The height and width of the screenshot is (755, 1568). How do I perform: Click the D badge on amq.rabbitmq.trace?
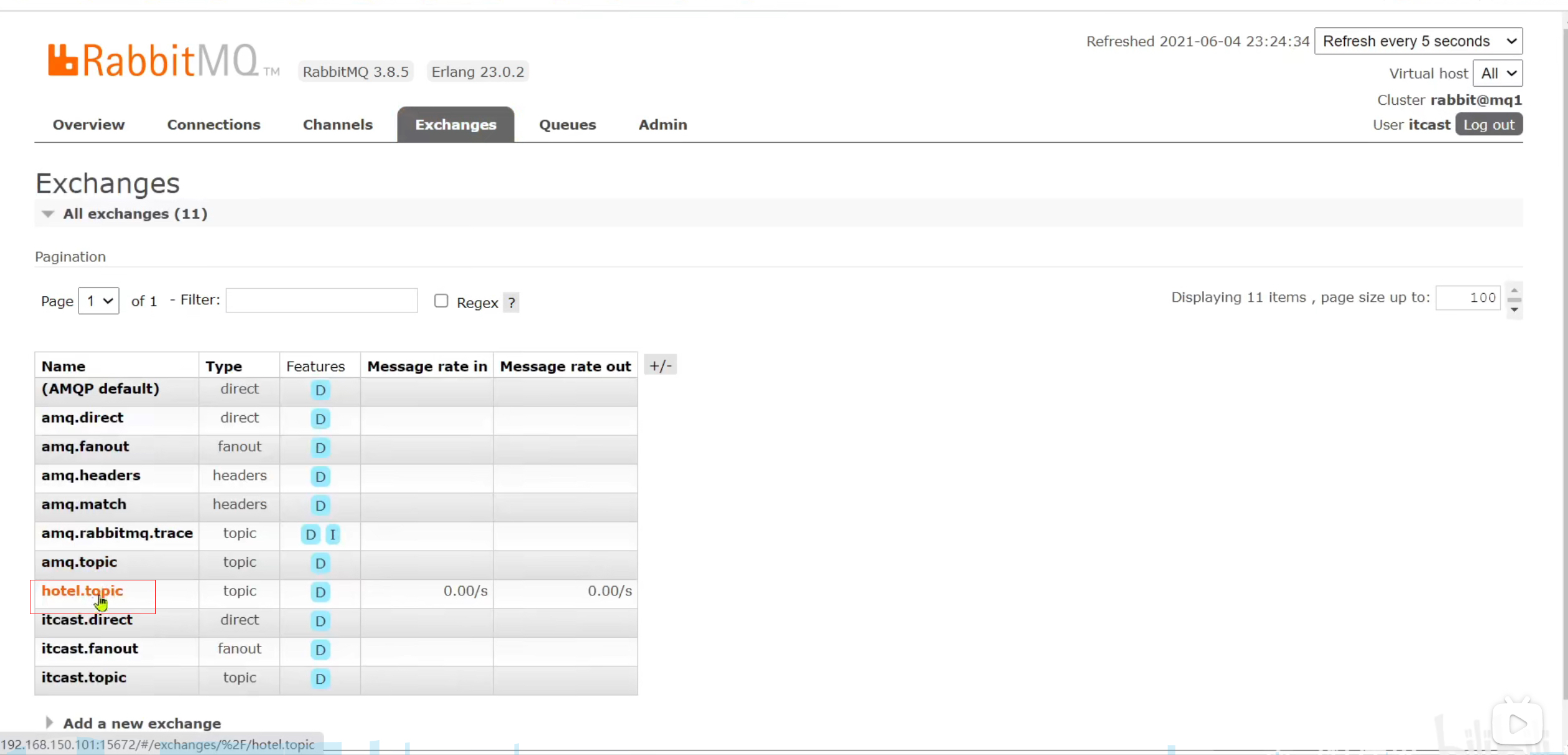pos(310,534)
